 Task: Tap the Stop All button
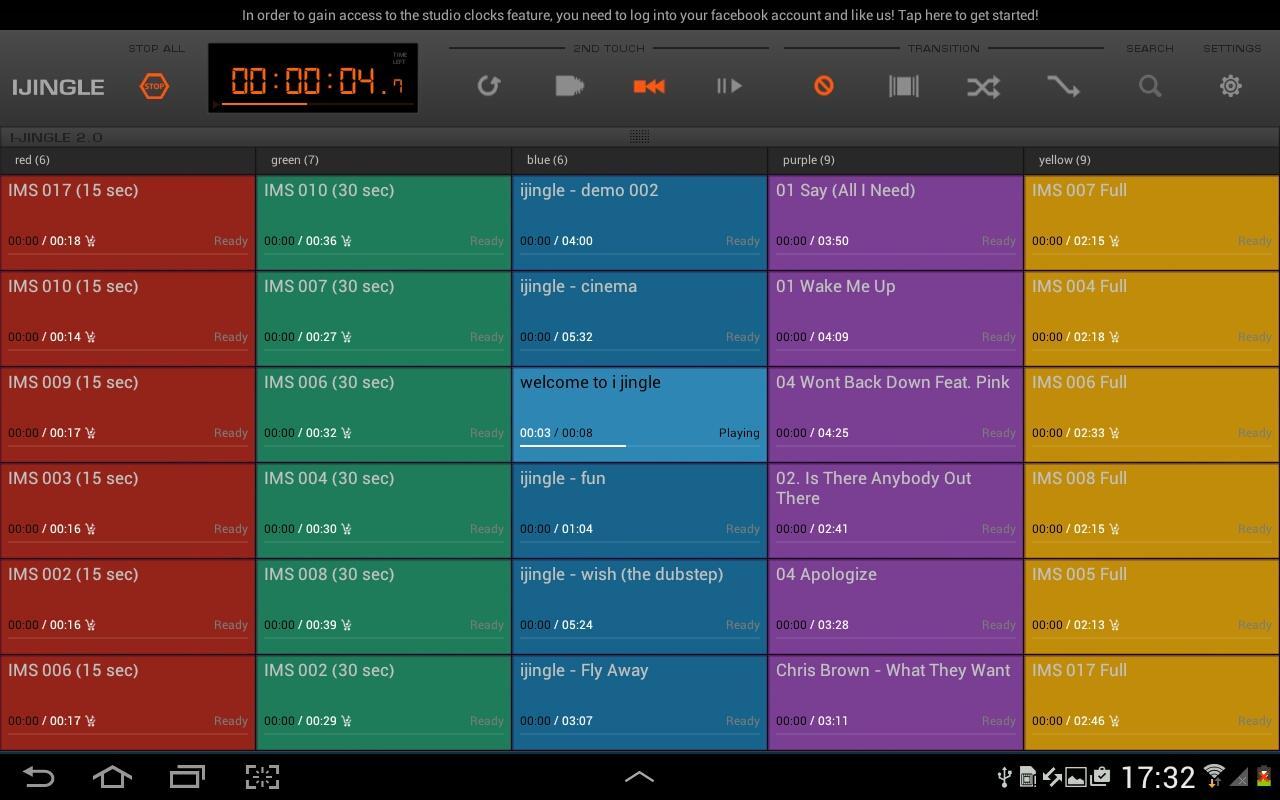154,86
